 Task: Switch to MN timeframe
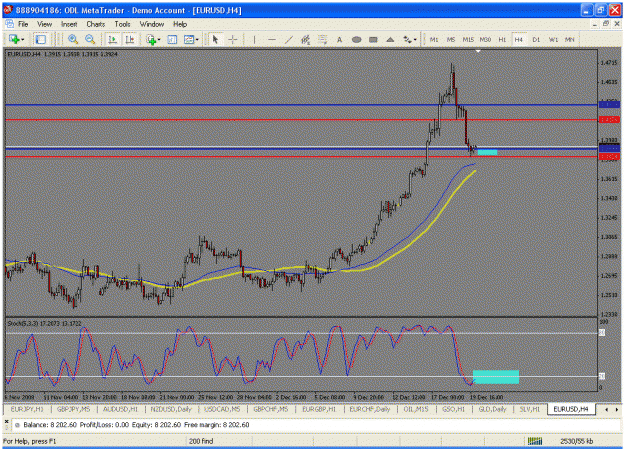click(570, 39)
